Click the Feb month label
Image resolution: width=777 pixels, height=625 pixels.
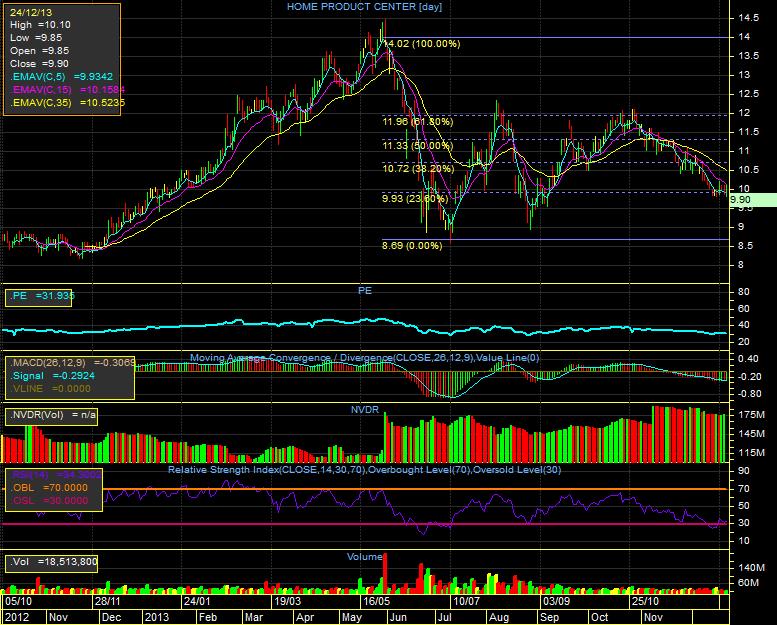(208, 617)
